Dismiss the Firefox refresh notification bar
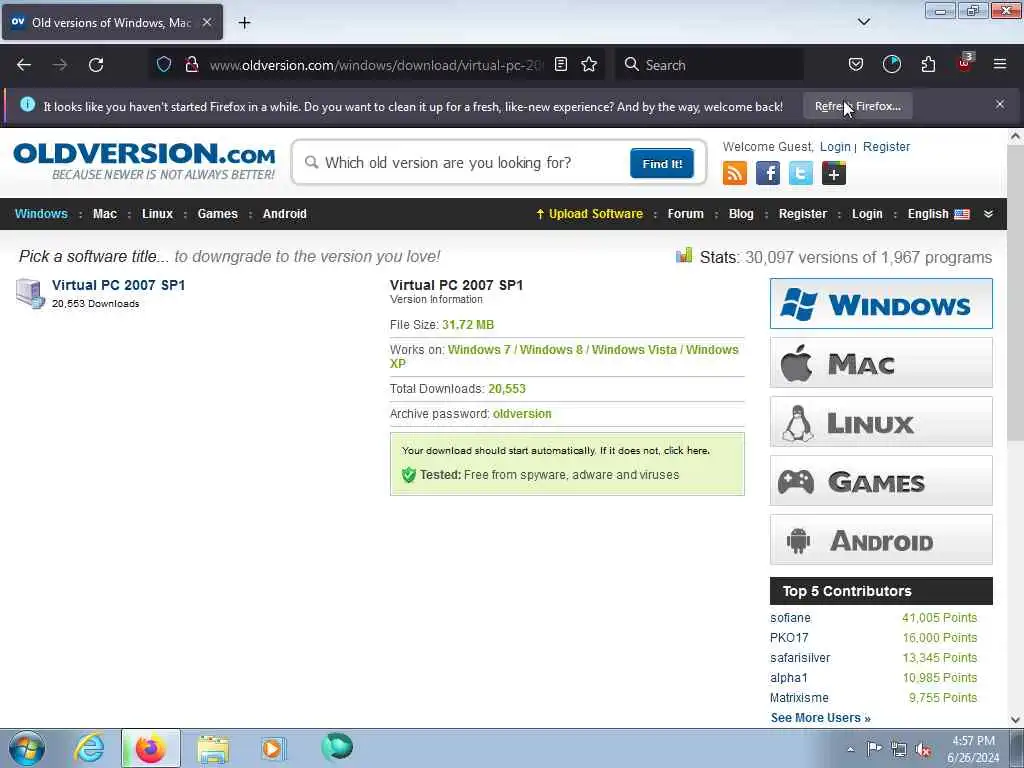Image resolution: width=1024 pixels, height=768 pixels. click(x=1000, y=104)
